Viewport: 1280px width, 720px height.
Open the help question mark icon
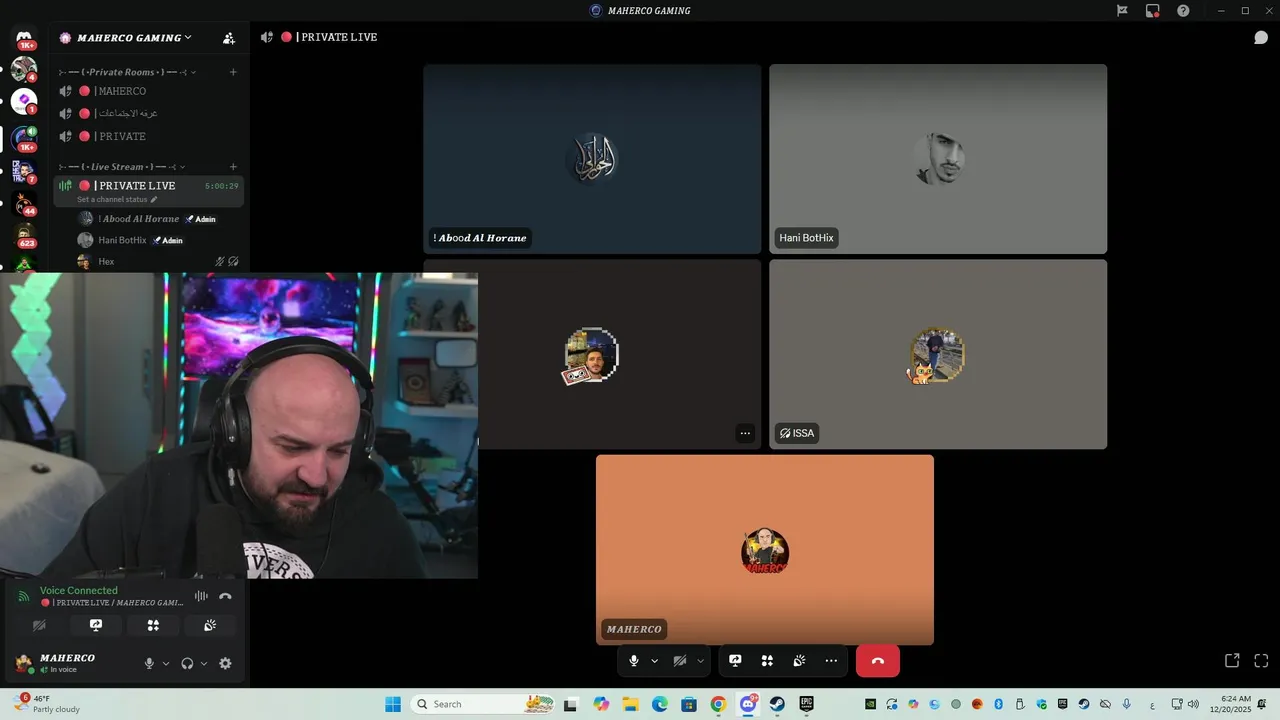click(1183, 10)
